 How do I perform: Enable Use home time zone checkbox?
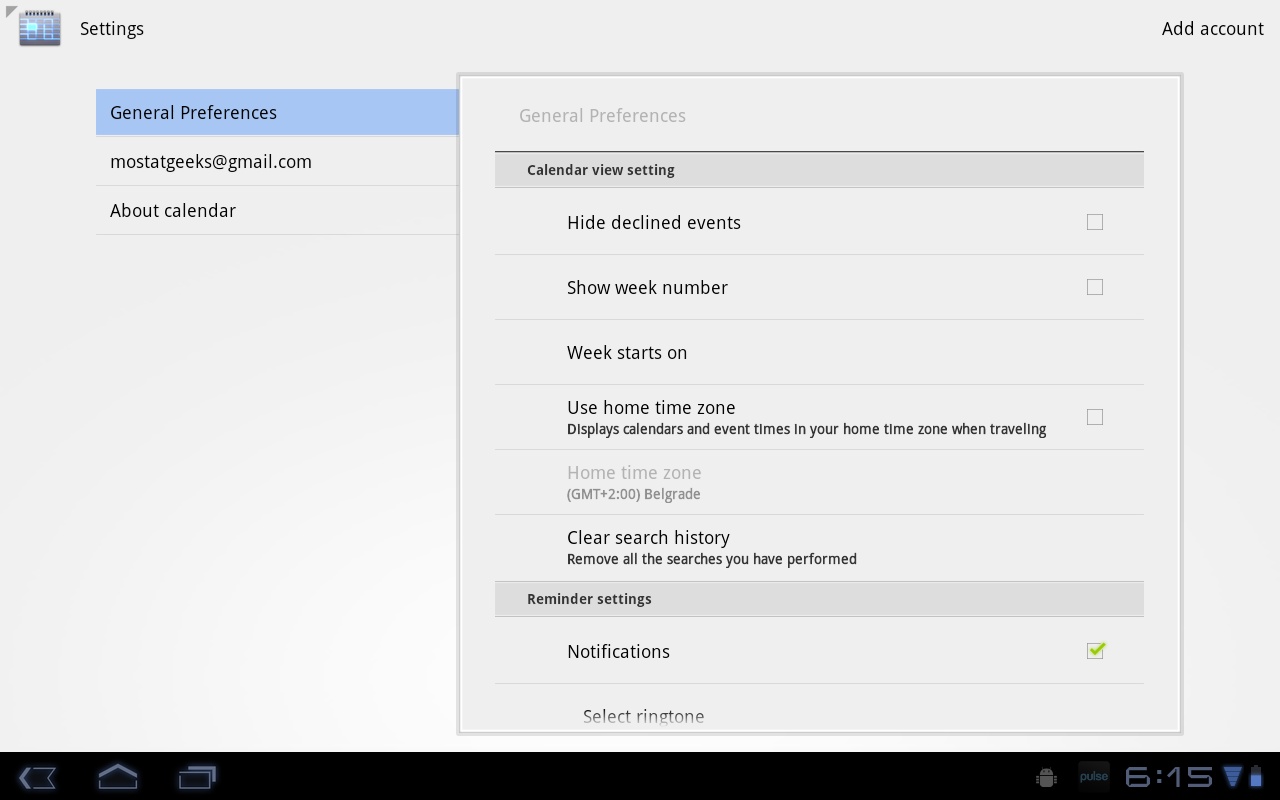(x=1095, y=417)
